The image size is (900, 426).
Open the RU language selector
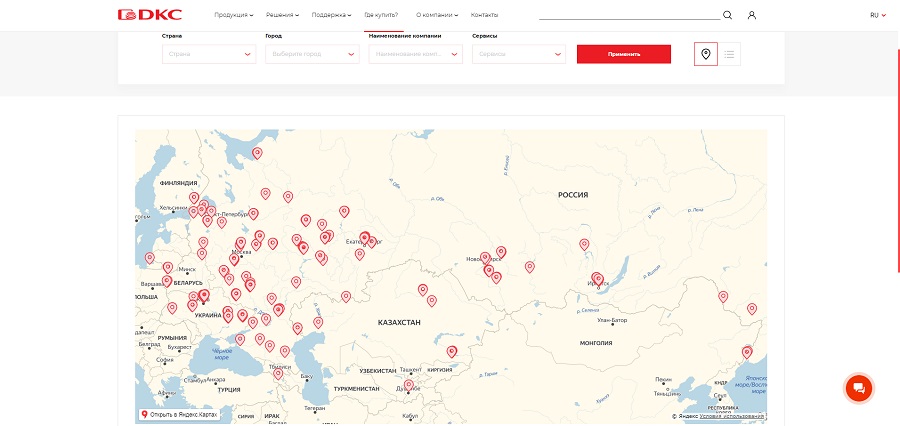(x=878, y=15)
